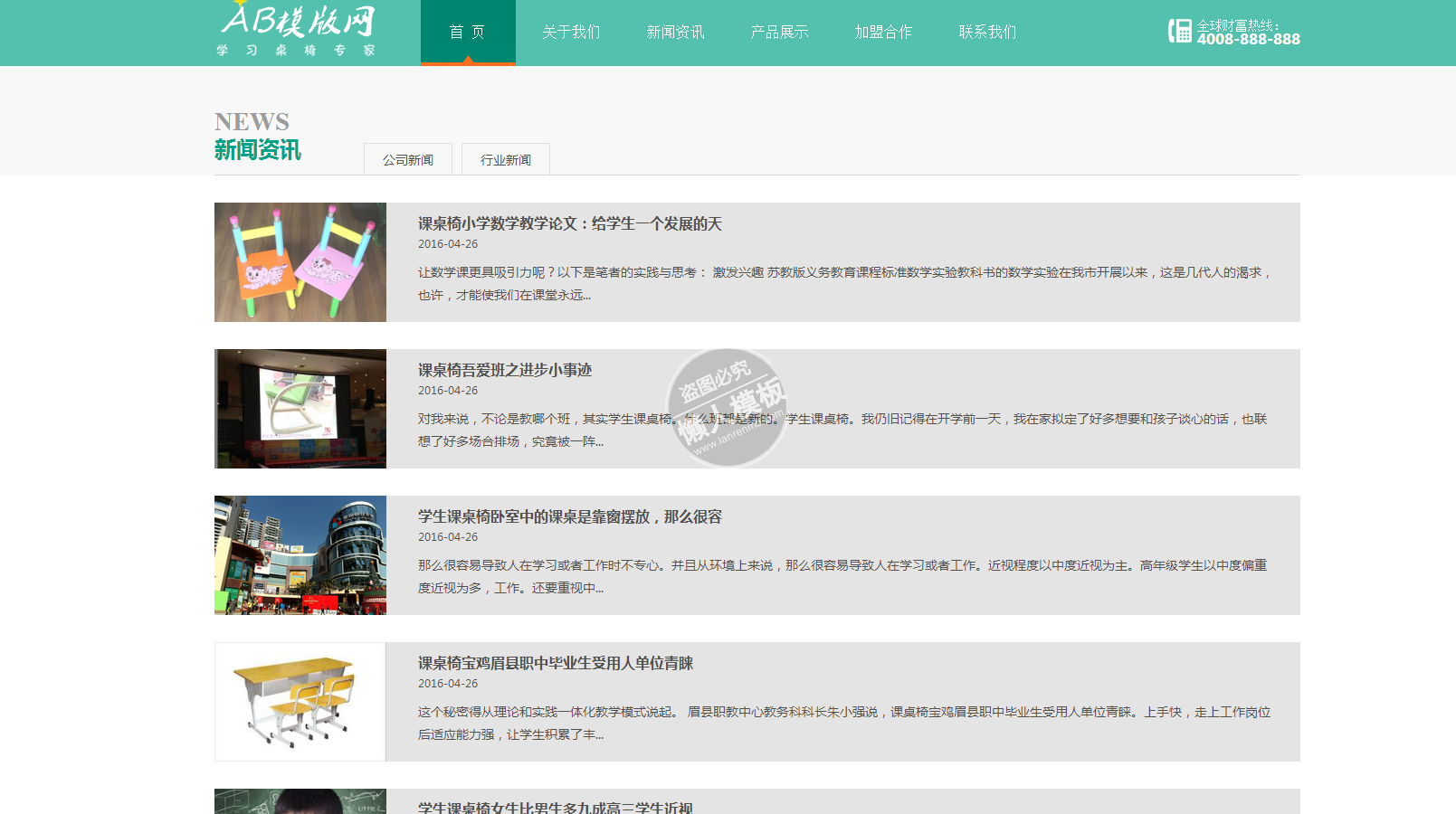The height and width of the screenshot is (814, 1456).
Task: Switch to the 公司新闻 tab
Action: 408,160
